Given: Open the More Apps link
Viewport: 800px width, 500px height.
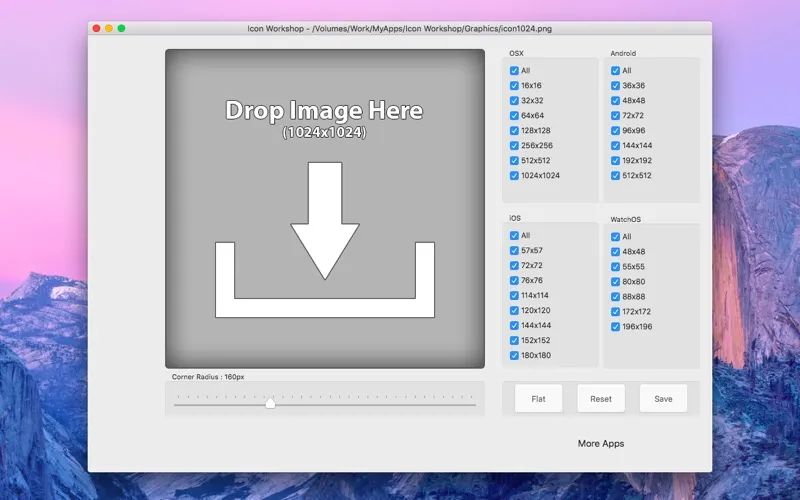Looking at the screenshot, I should [x=601, y=444].
